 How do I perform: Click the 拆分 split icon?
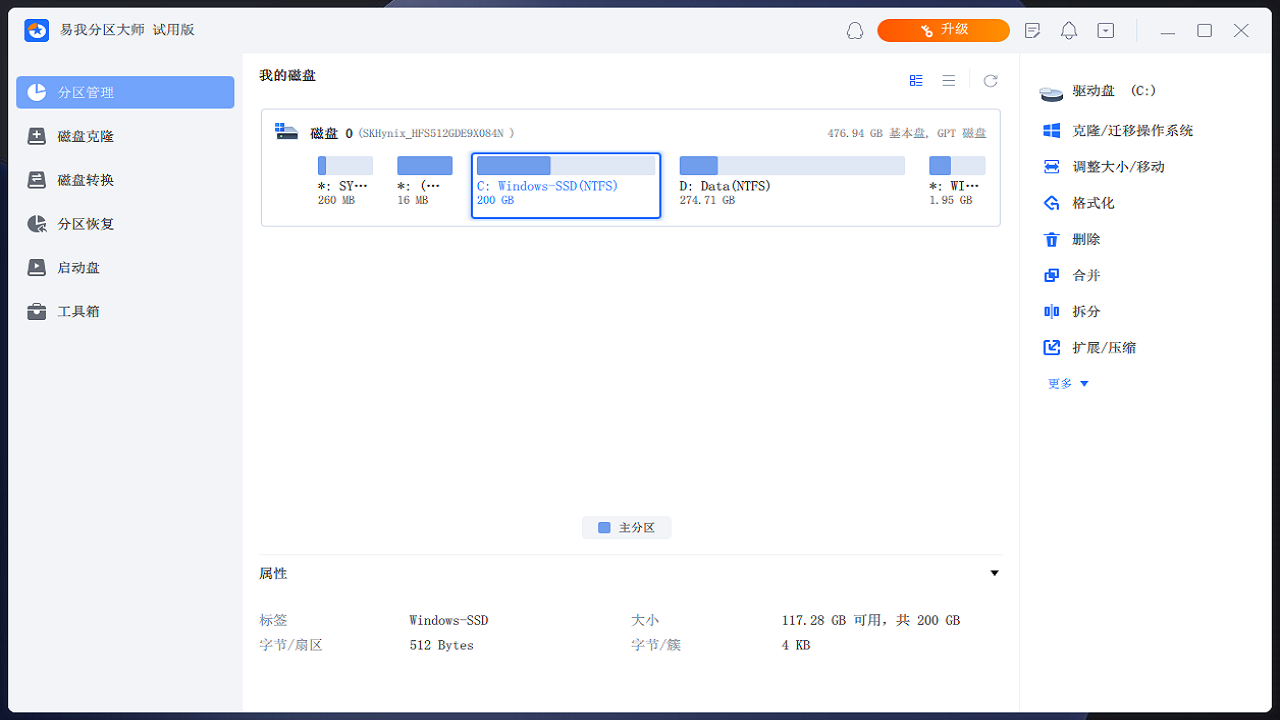[x=1051, y=312]
